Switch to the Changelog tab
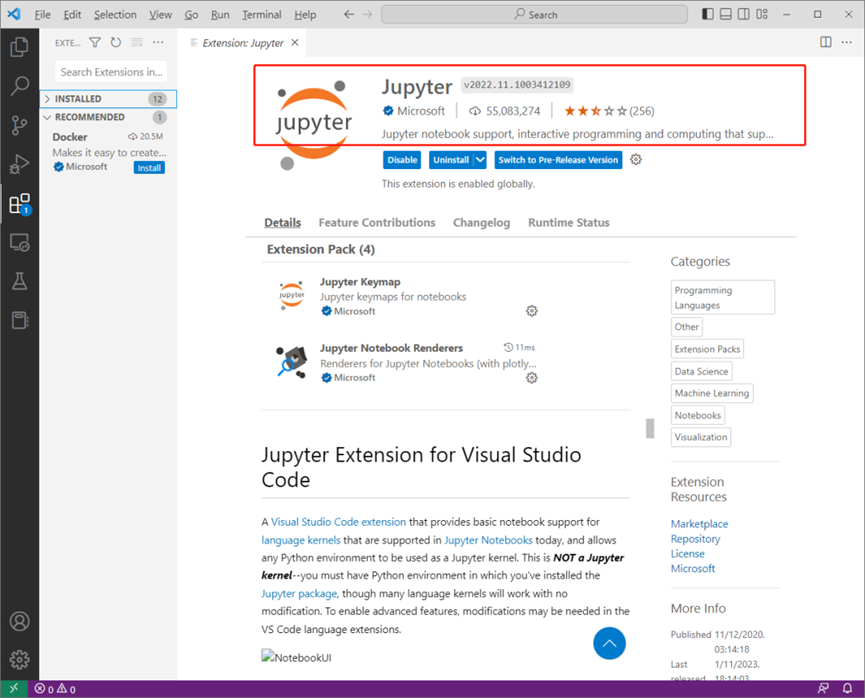865x698 pixels. [482, 222]
